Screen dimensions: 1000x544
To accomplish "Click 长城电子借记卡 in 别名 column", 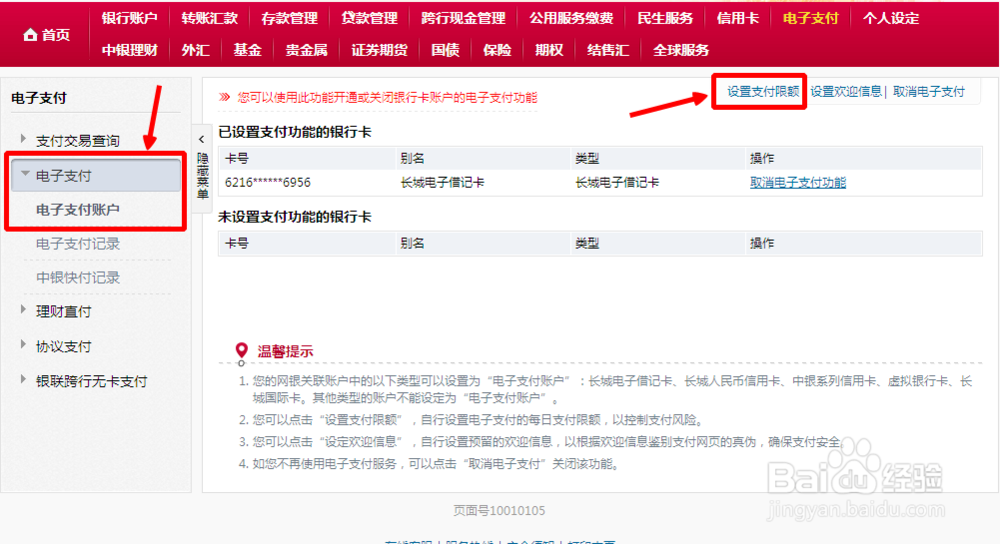I will [x=442, y=182].
